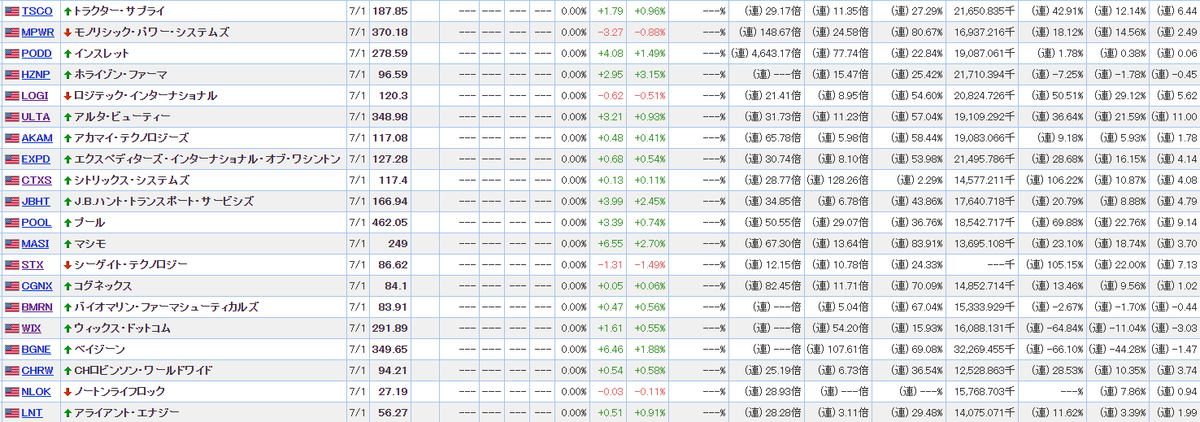Open the CGNX ticker link
The image size is (1200, 422).
[37, 285]
